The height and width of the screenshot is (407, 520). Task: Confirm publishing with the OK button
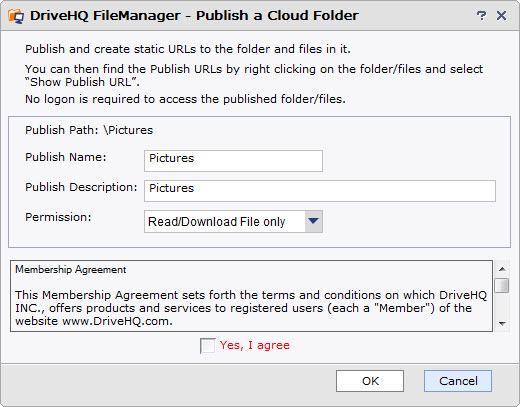point(370,381)
